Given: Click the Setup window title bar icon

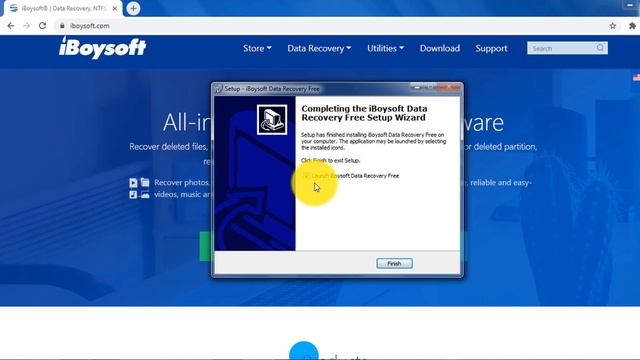Looking at the screenshot, I should pos(218,89).
